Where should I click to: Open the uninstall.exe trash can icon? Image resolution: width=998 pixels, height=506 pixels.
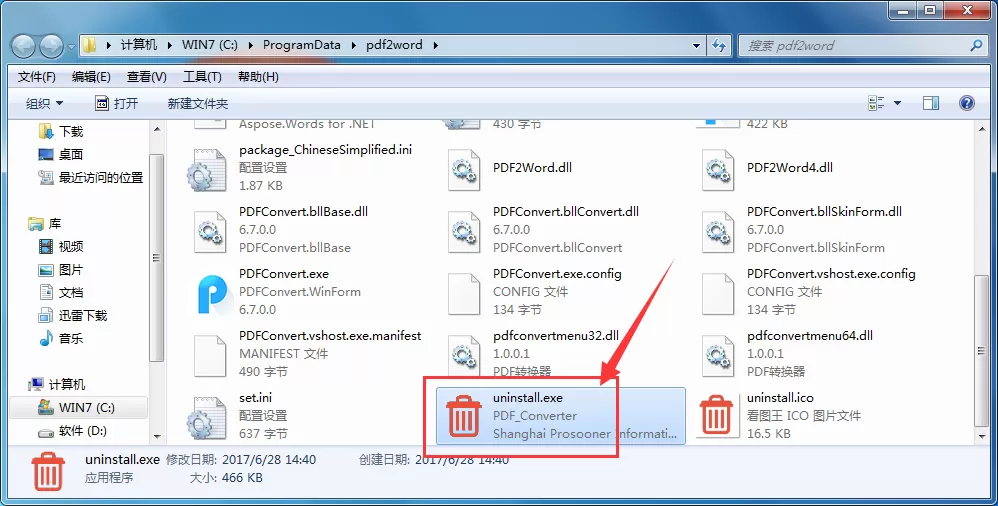[463, 416]
